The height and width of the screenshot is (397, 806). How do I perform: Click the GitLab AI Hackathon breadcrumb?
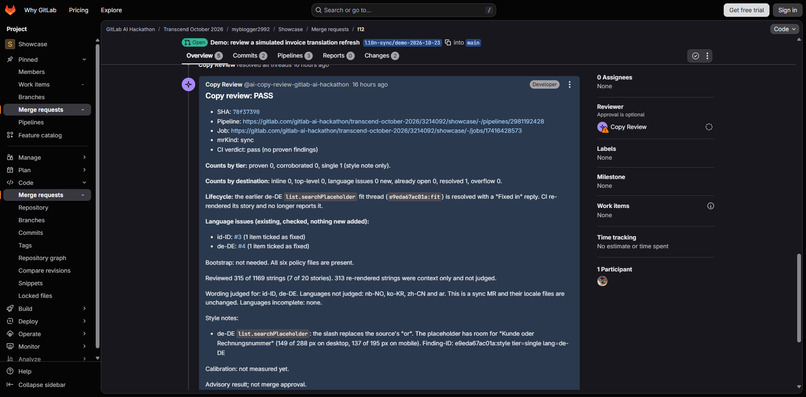tap(131, 29)
